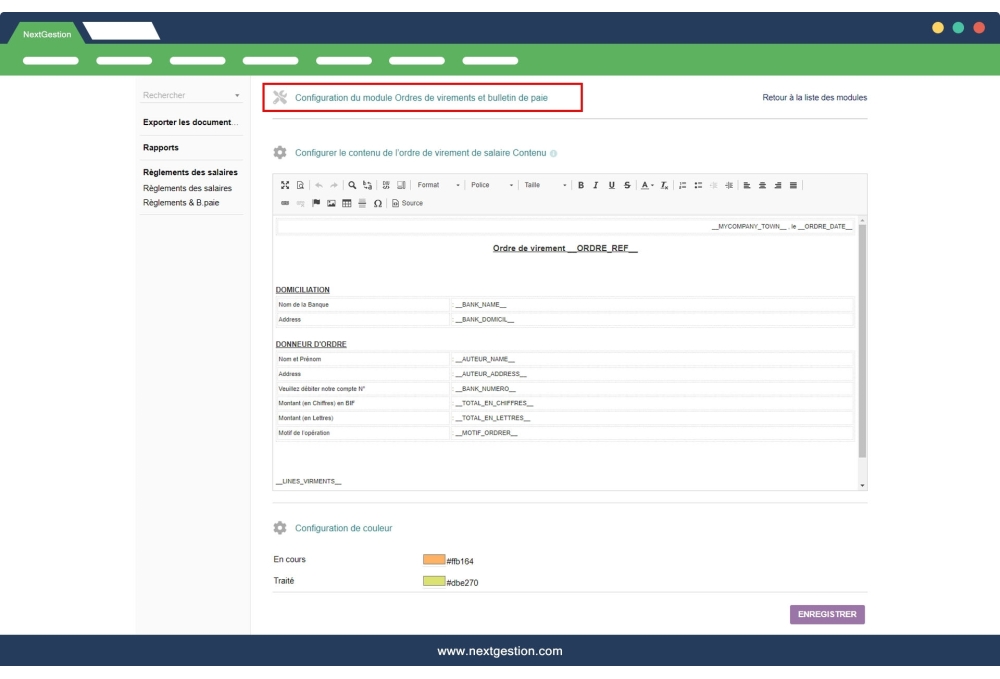Viewport: 1000px width, 679px height.
Task: Insert an image via the image icon
Action: point(331,203)
